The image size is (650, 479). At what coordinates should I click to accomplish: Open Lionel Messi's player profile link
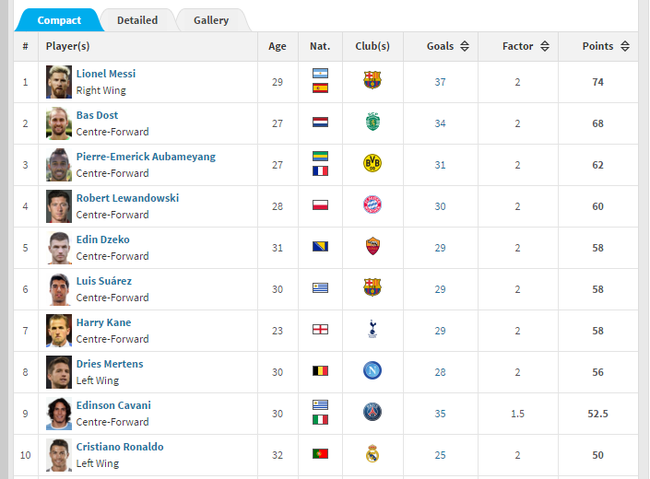click(x=106, y=74)
